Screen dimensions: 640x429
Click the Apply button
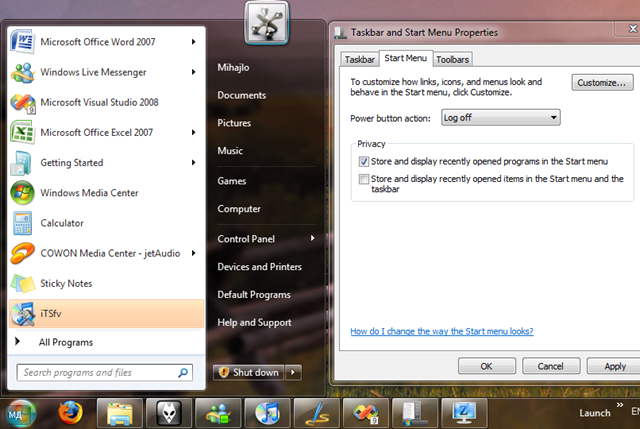click(x=614, y=366)
